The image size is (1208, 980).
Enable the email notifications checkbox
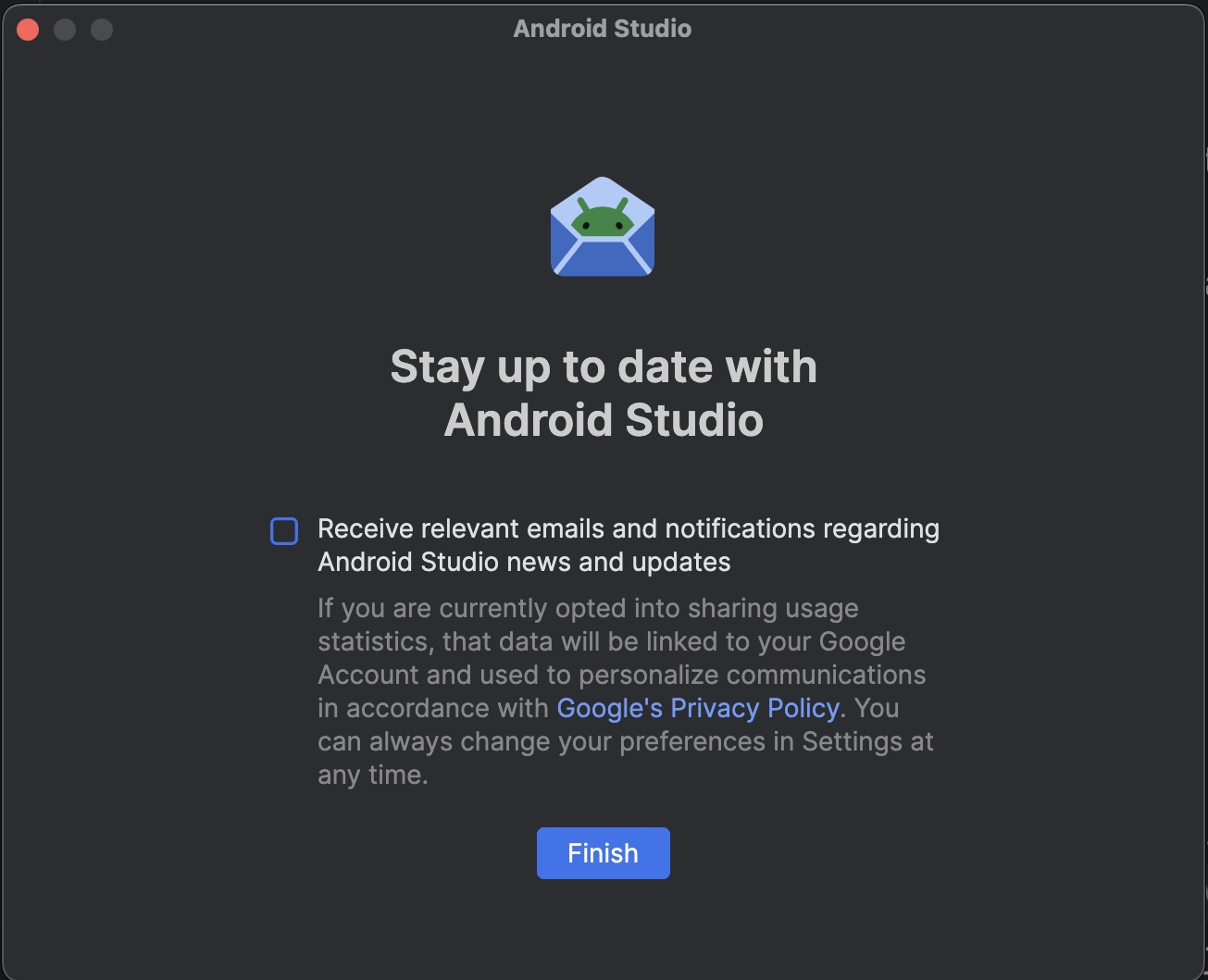click(x=284, y=531)
